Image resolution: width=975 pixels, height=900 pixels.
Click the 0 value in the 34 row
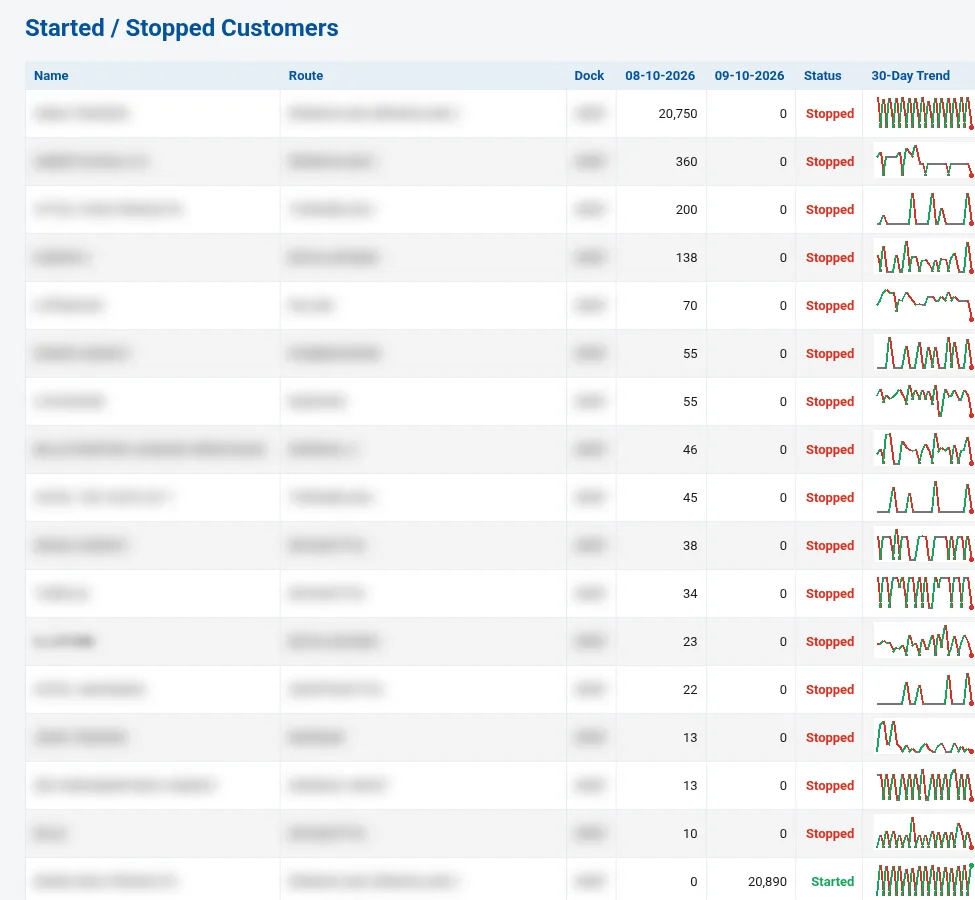pyautogui.click(x=783, y=593)
